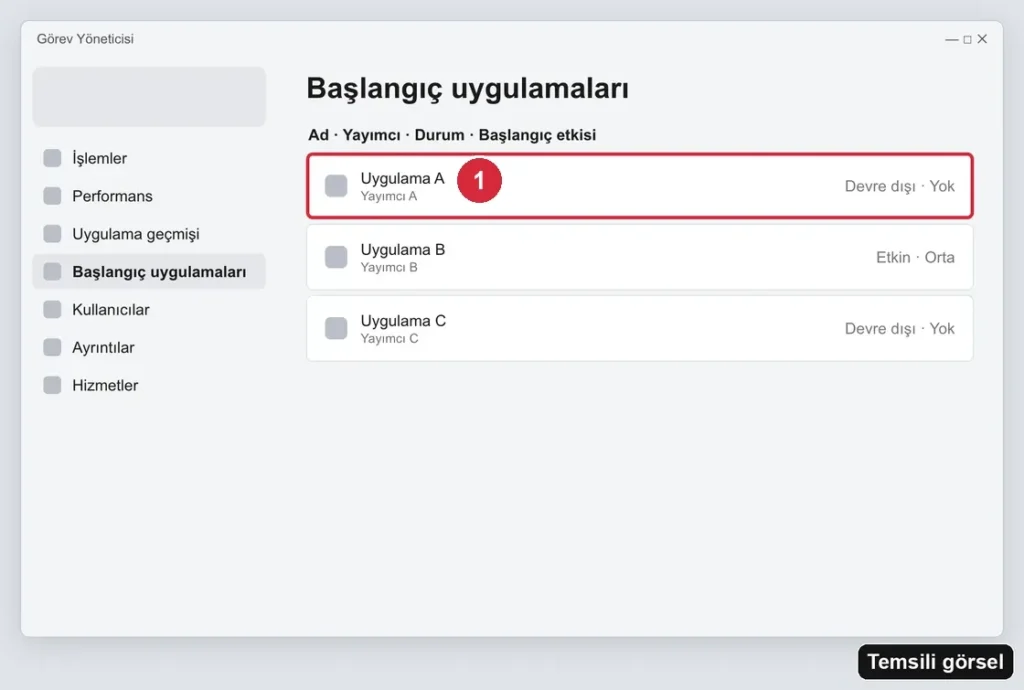Select the Uygulama B name

(402, 249)
